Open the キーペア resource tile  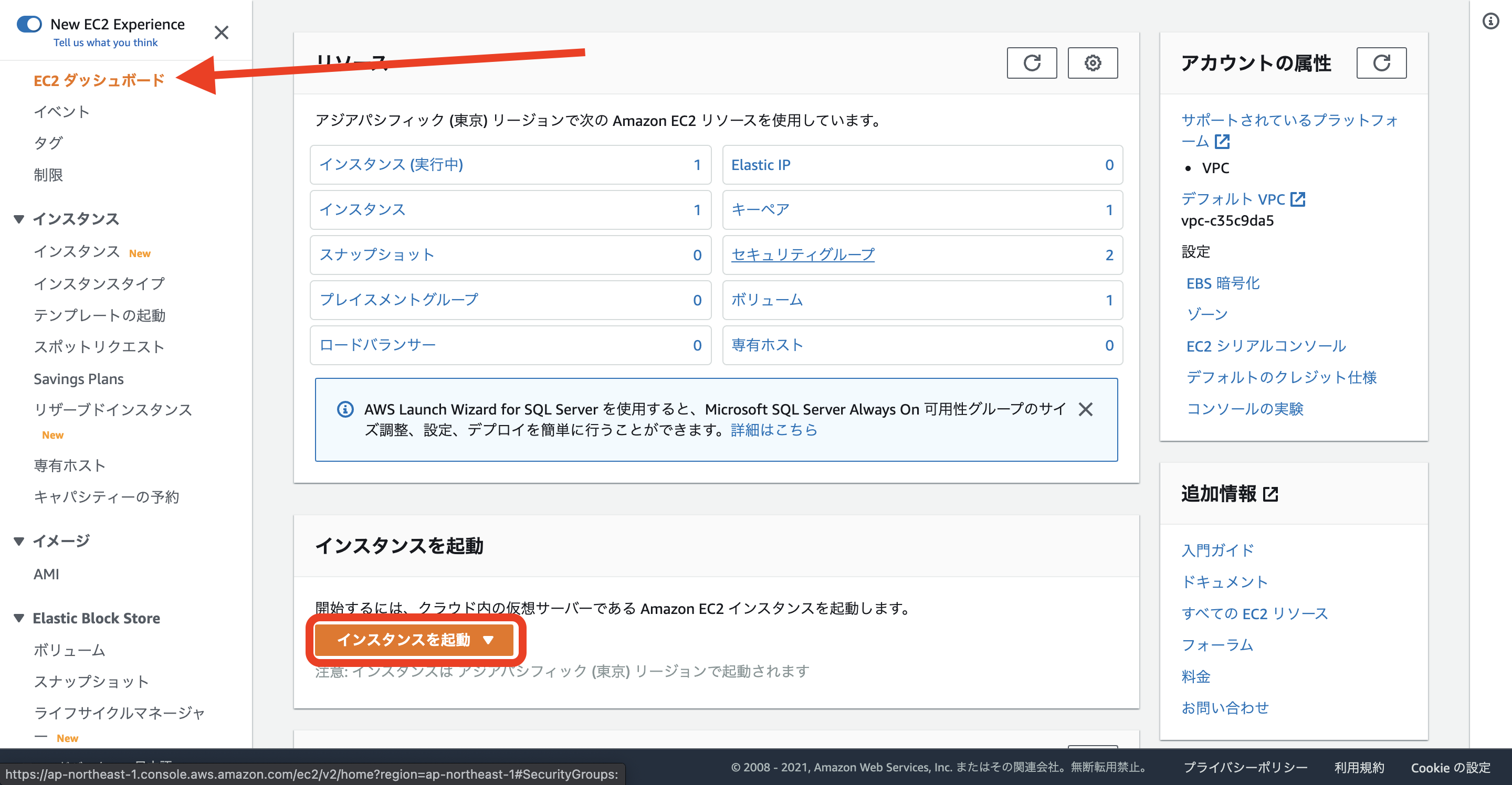(760, 209)
